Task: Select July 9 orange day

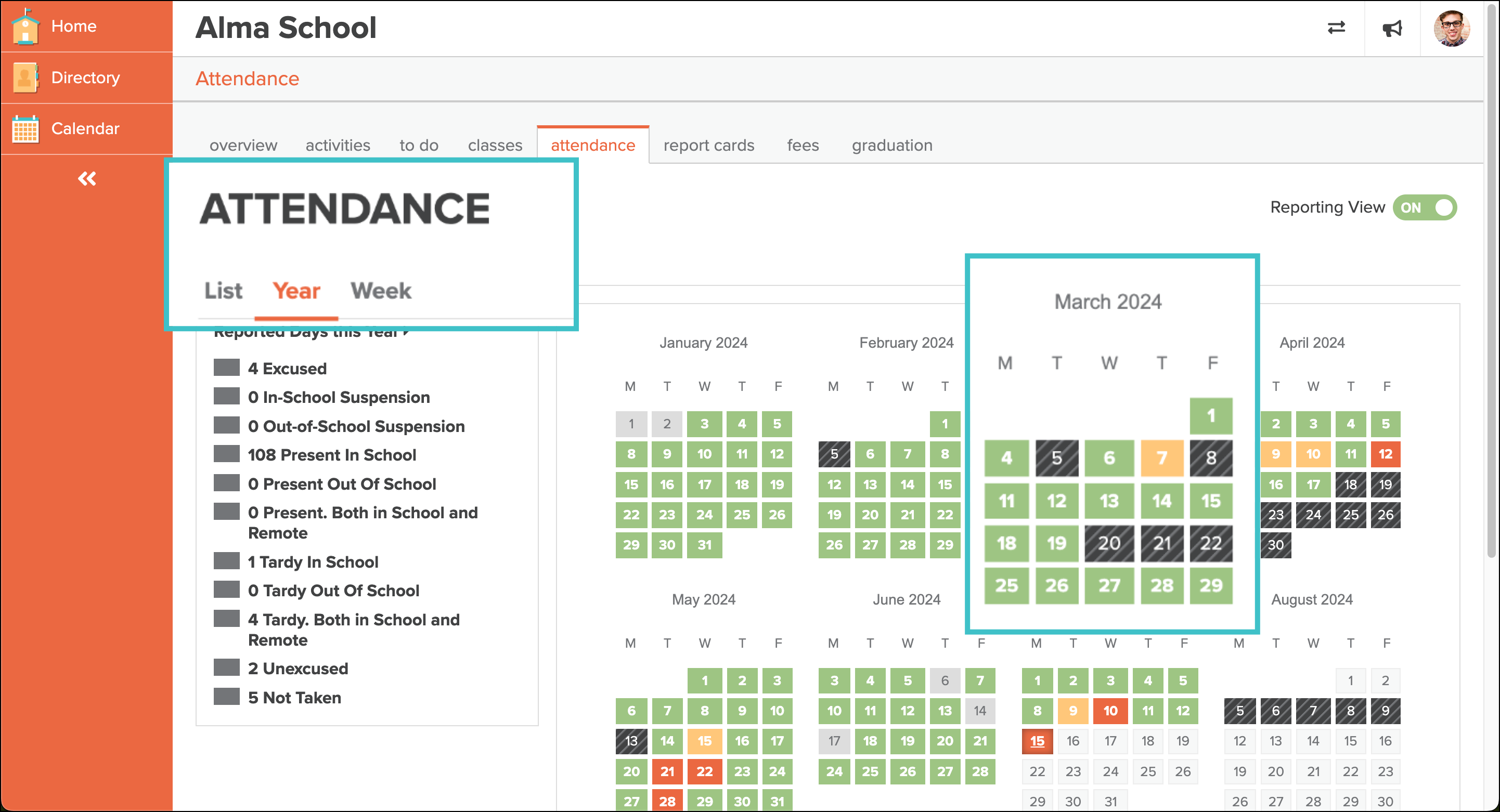Action: click(x=1073, y=711)
